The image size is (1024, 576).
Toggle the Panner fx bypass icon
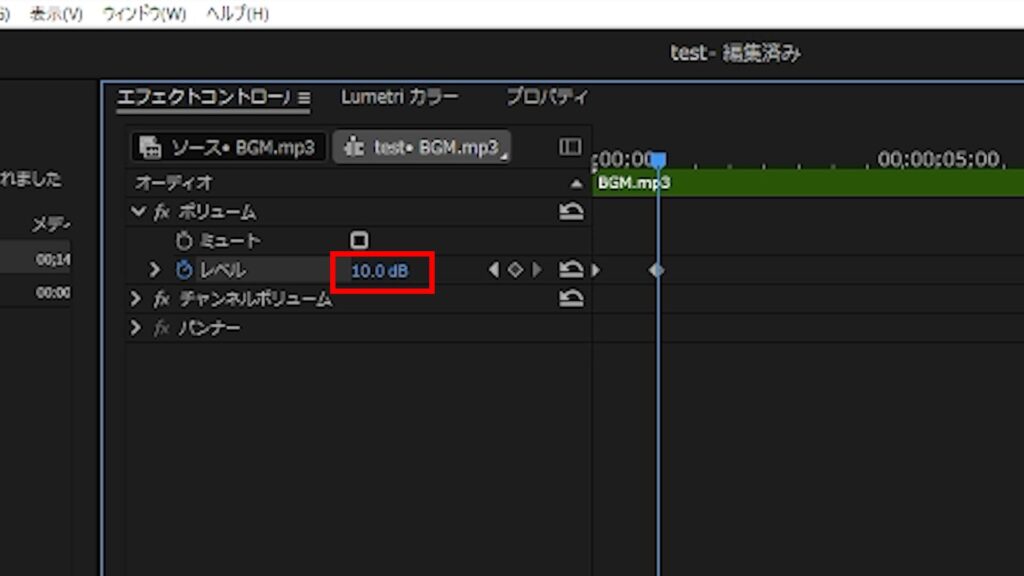pyautogui.click(x=161, y=328)
